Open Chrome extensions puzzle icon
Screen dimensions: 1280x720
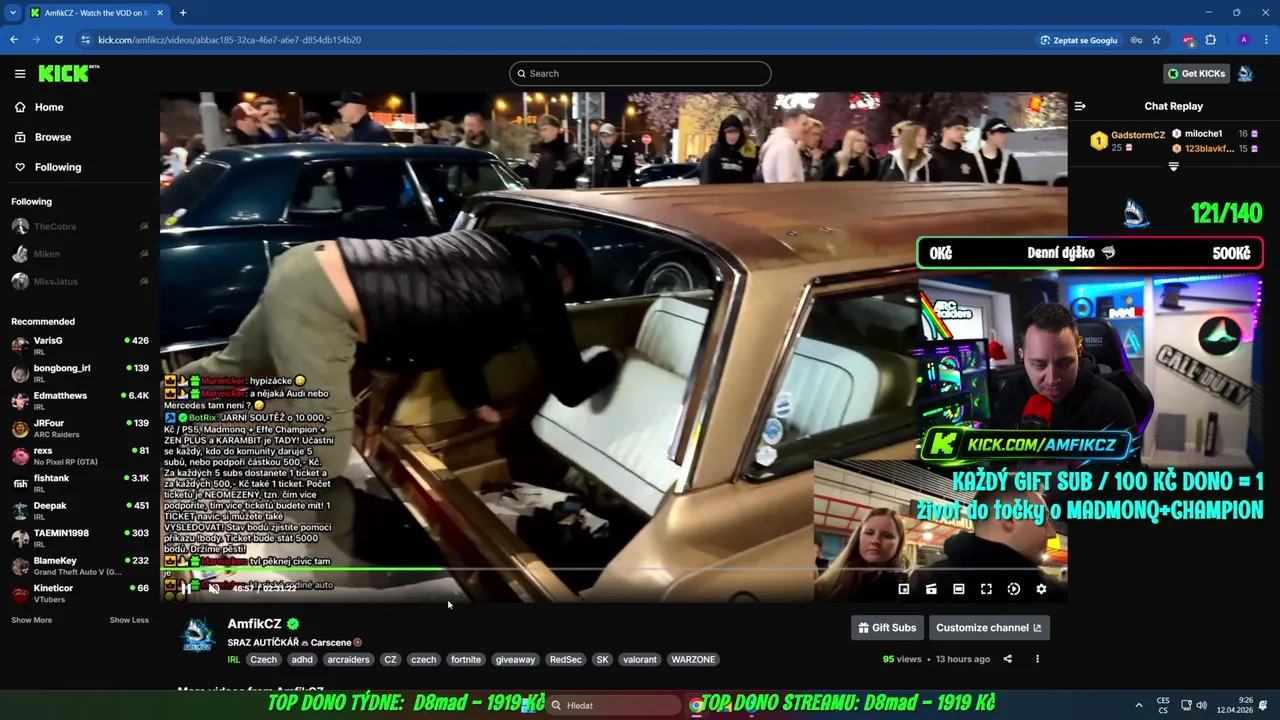tap(1210, 40)
